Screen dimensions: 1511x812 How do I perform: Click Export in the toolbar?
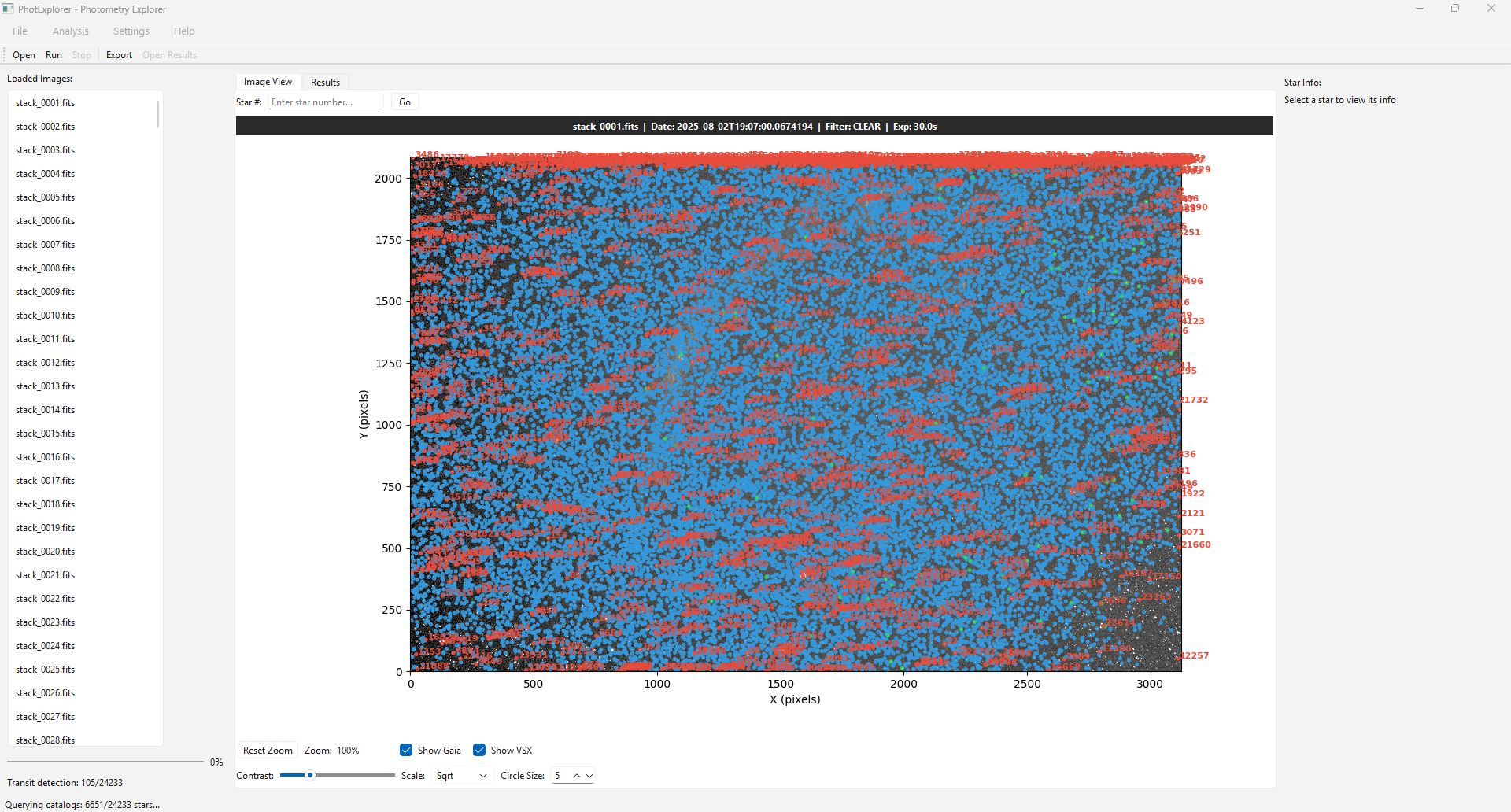(x=119, y=55)
